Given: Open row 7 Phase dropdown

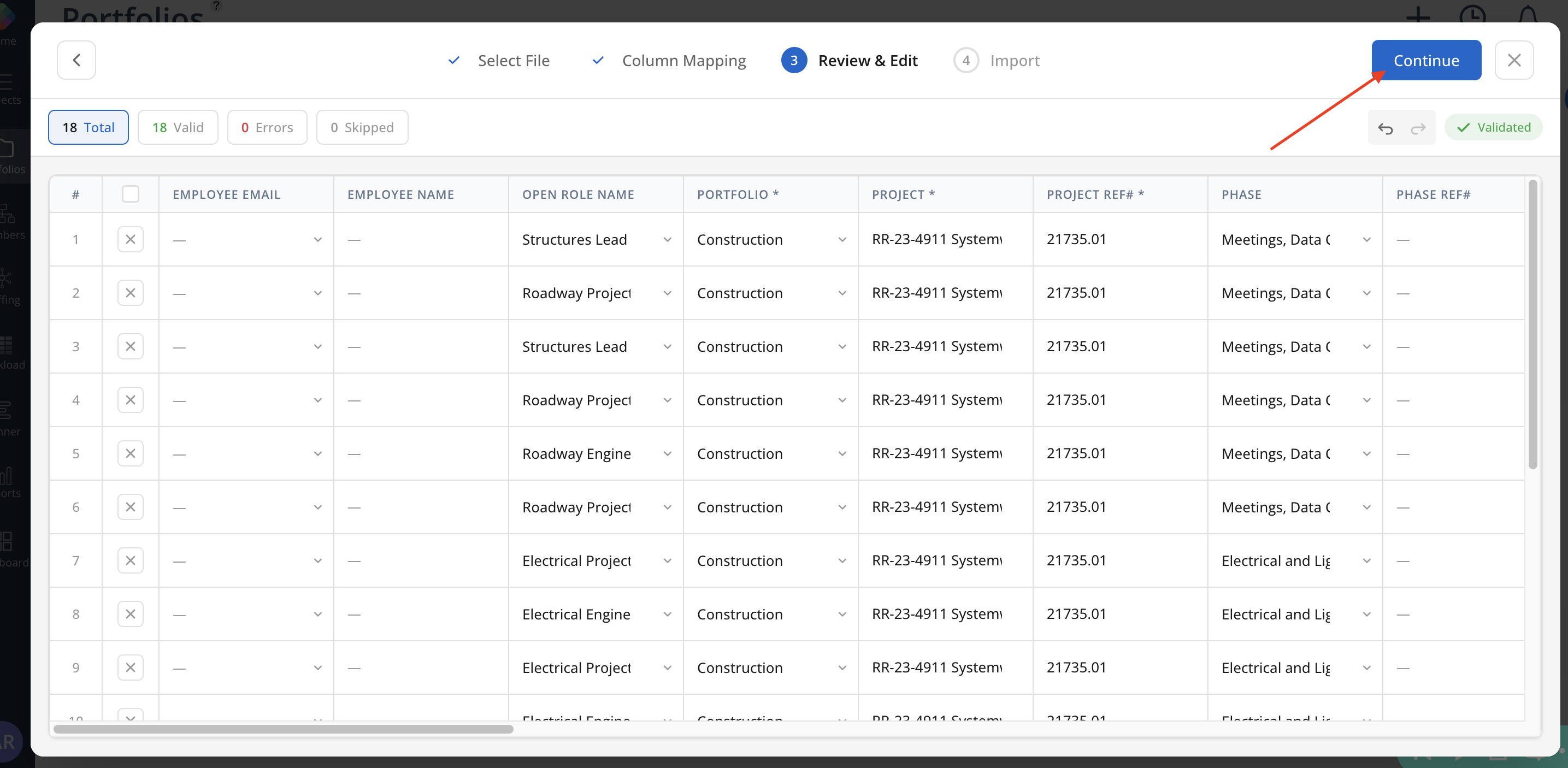Looking at the screenshot, I should [x=1366, y=560].
